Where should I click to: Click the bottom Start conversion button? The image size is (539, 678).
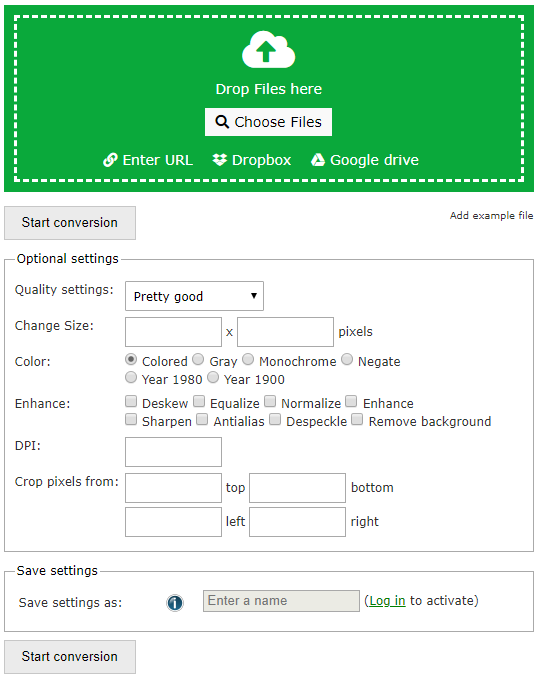coord(70,657)
